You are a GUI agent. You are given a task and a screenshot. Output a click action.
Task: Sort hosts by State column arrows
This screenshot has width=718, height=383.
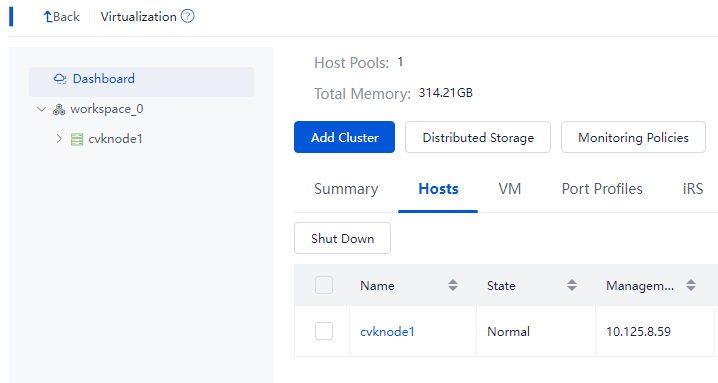click(x=572, y=285)
